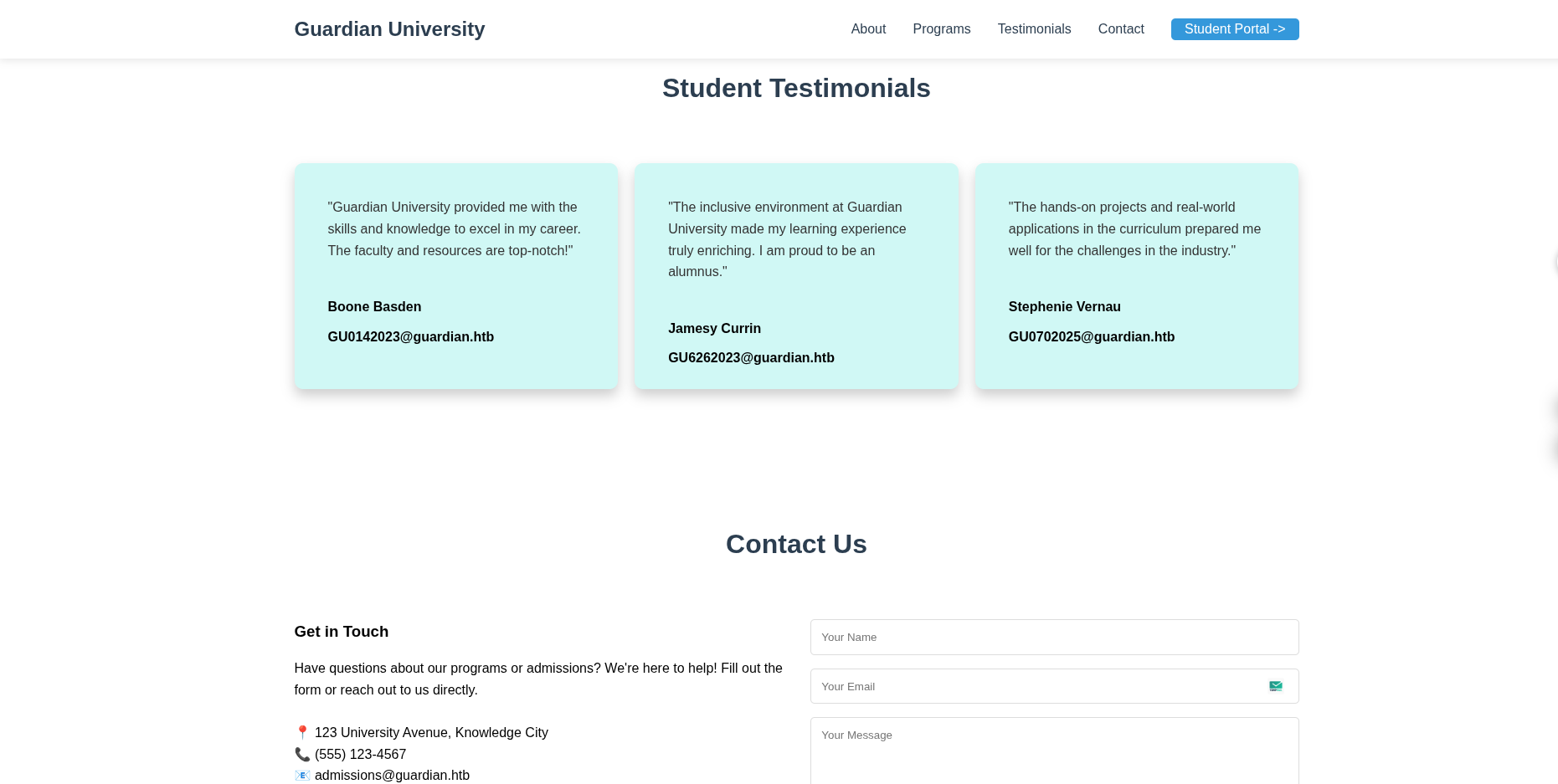Image resolution: width=1558 pixels, height=784 pixels.
Task: Click the Boone Basden testimonial quote
Action: click(454, 229)
